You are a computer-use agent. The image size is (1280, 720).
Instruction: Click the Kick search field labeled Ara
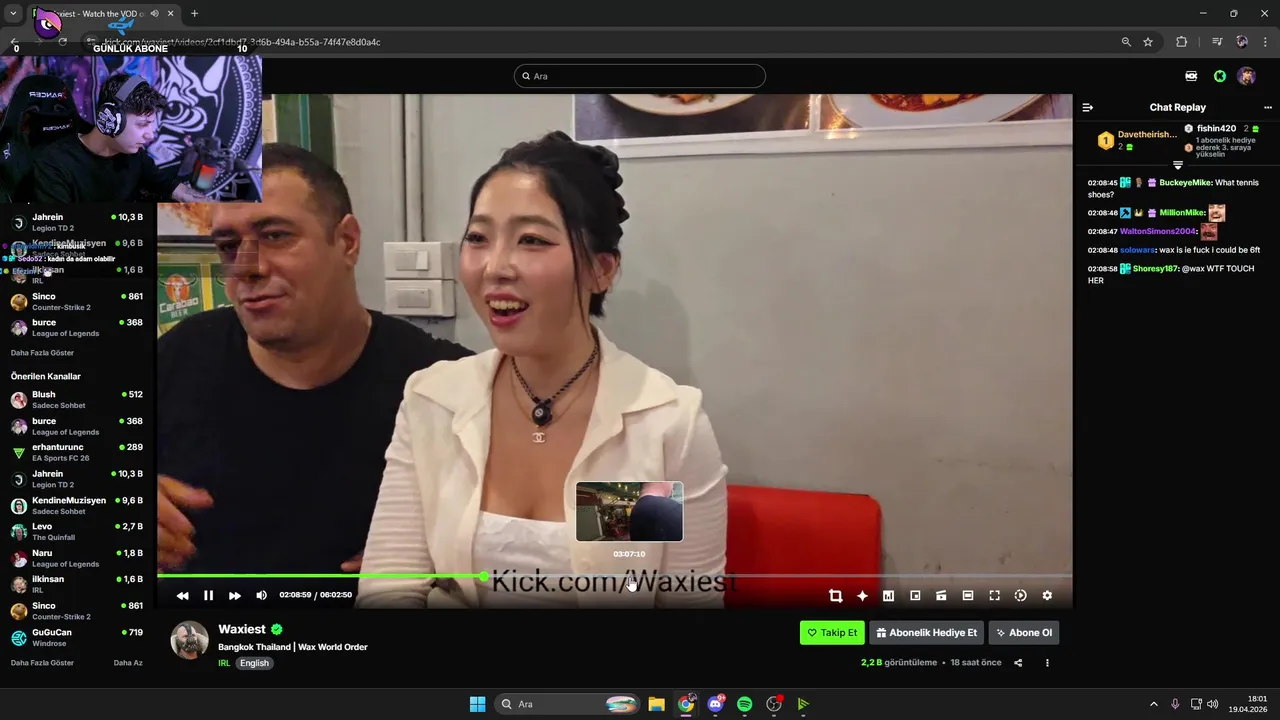tap(640, 76)
